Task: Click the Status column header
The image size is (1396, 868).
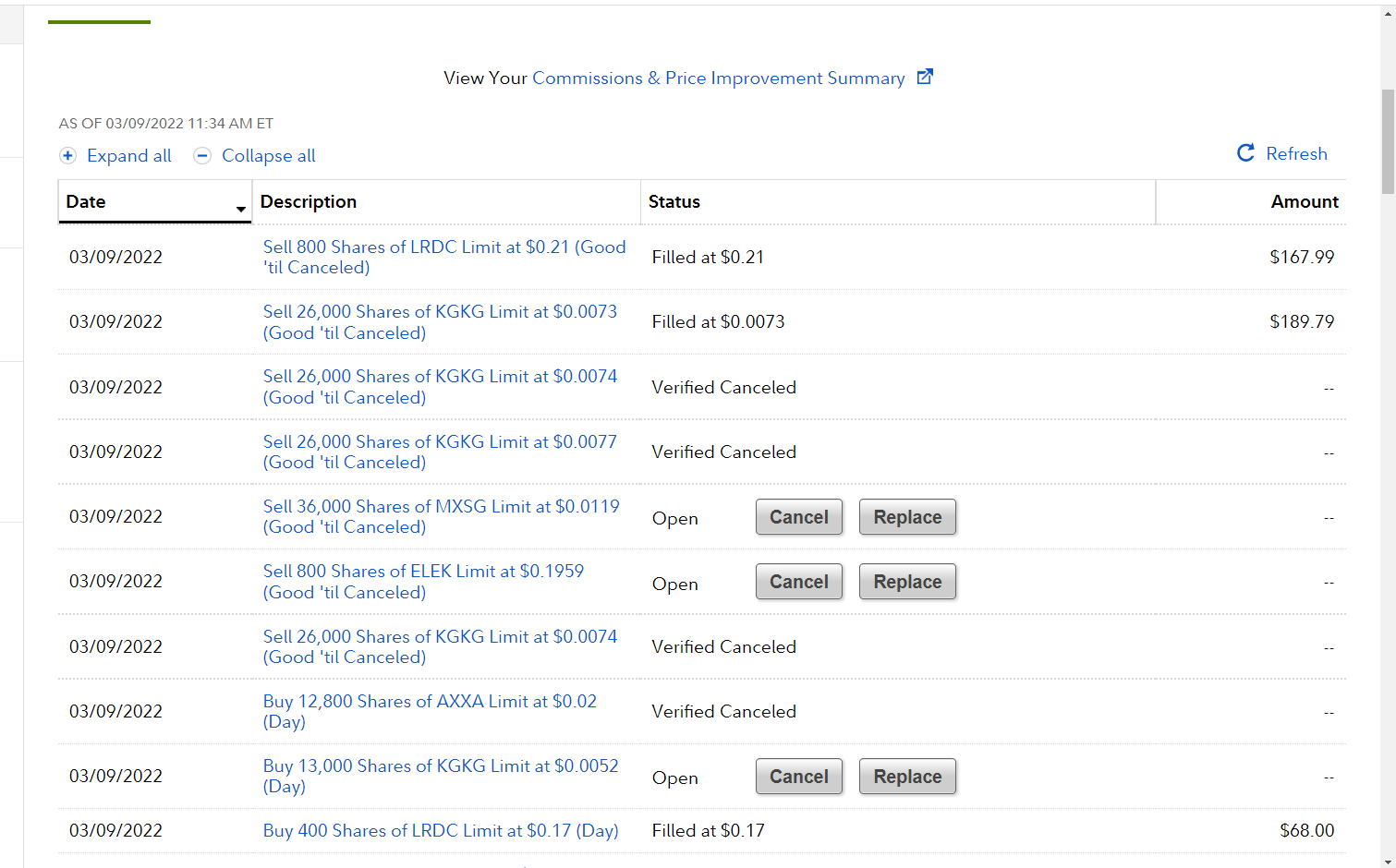Action: (674, 202)
